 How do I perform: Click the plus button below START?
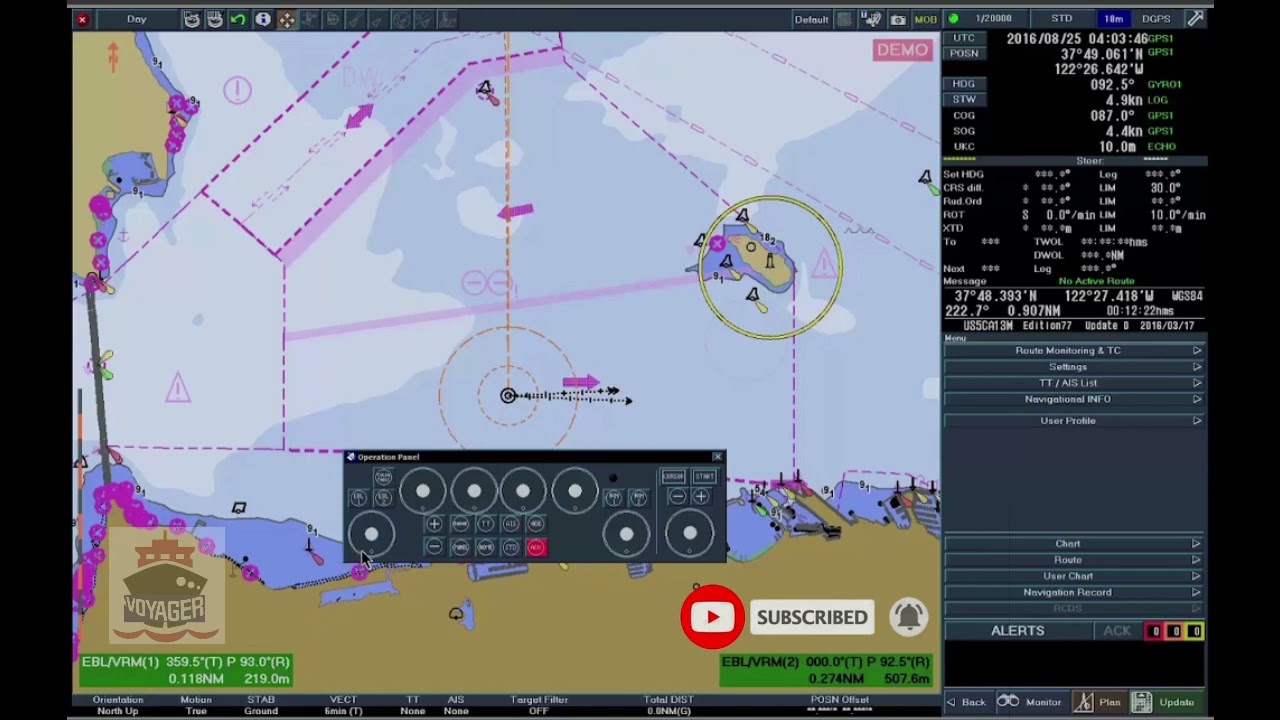click(x=701, y=497)
